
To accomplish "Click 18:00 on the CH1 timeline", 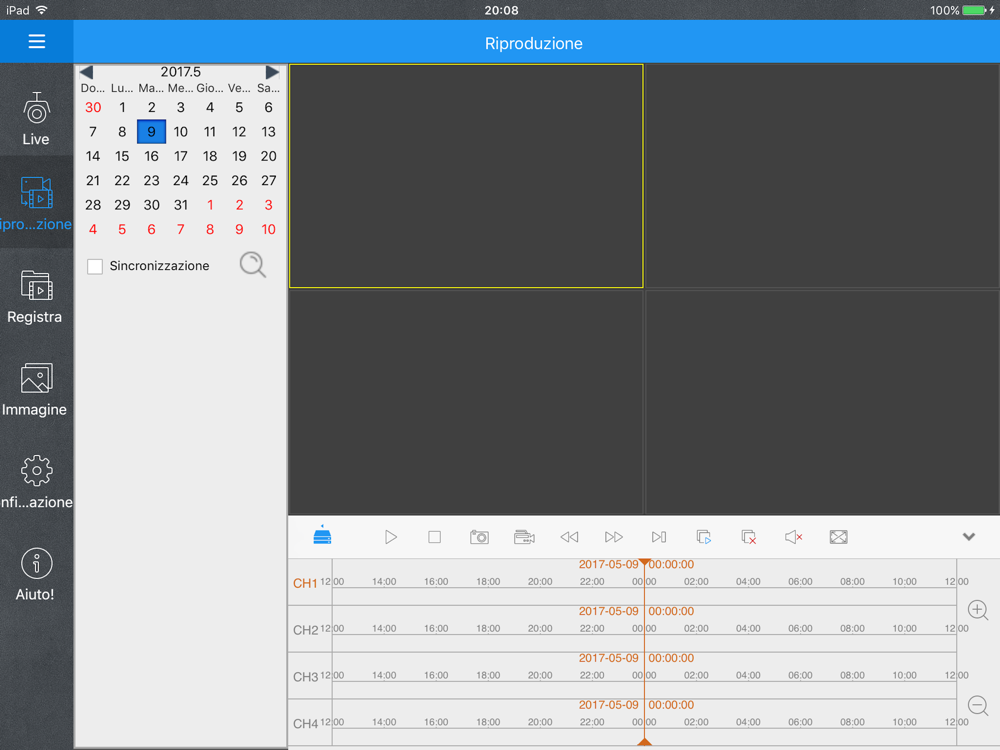I will tap(488, 582).
